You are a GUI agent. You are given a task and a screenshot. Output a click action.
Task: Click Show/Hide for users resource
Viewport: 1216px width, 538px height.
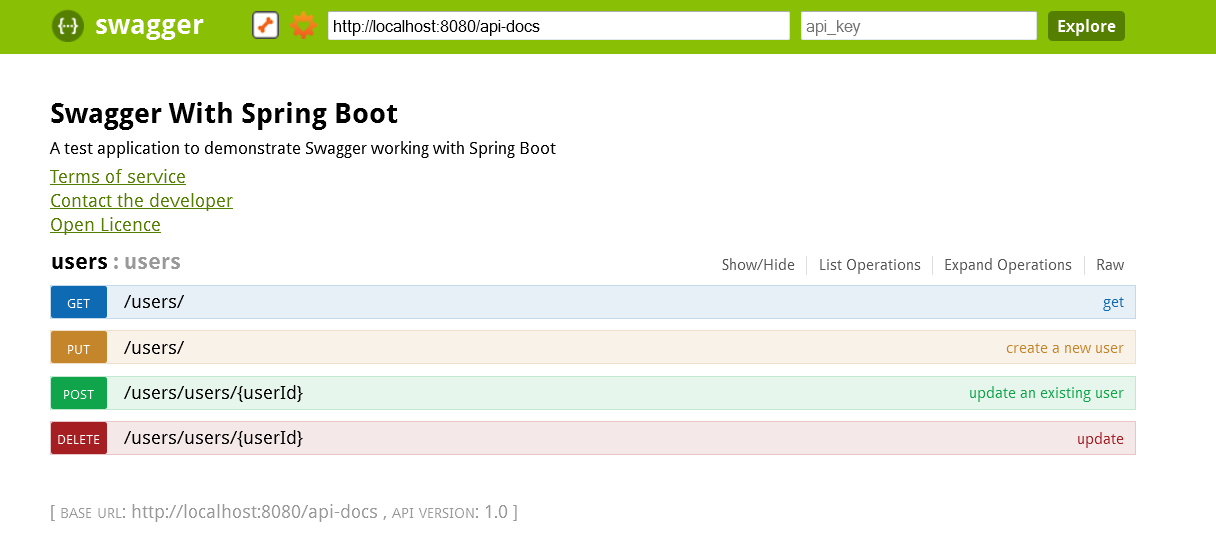click(x=758, y=265)
